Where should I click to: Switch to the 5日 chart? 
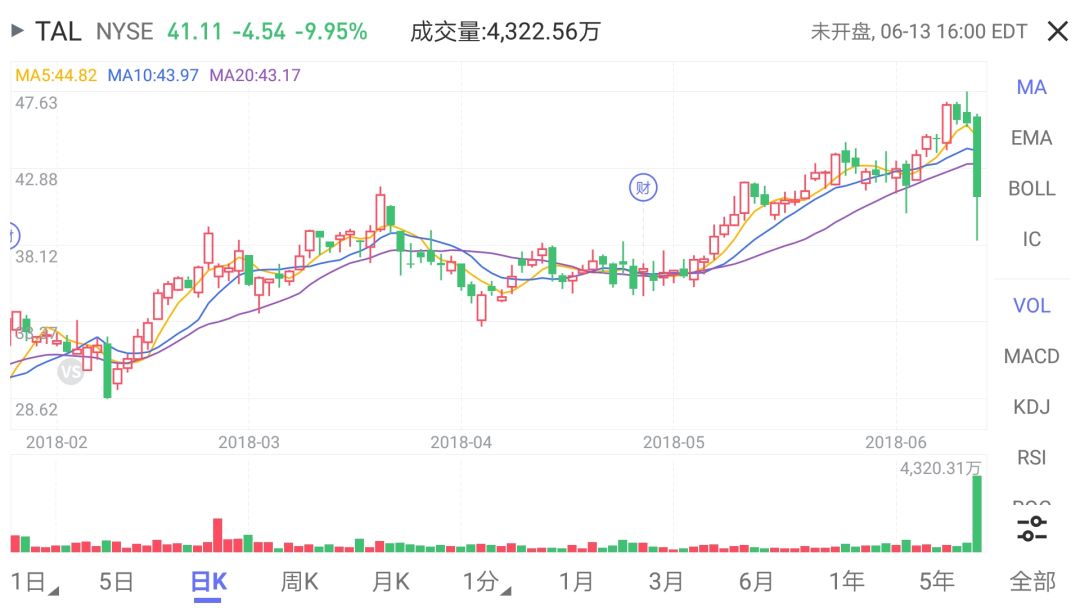tap(116, 582)
